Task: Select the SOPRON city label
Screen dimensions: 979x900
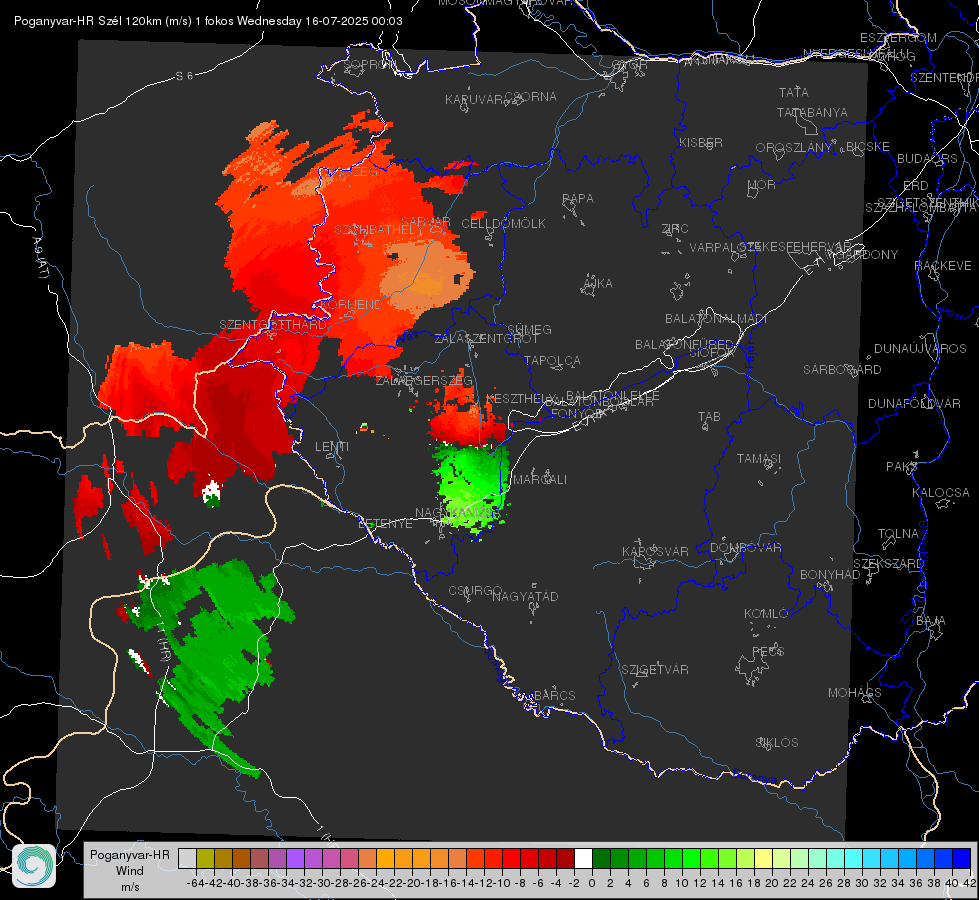Action: [369, 64]
